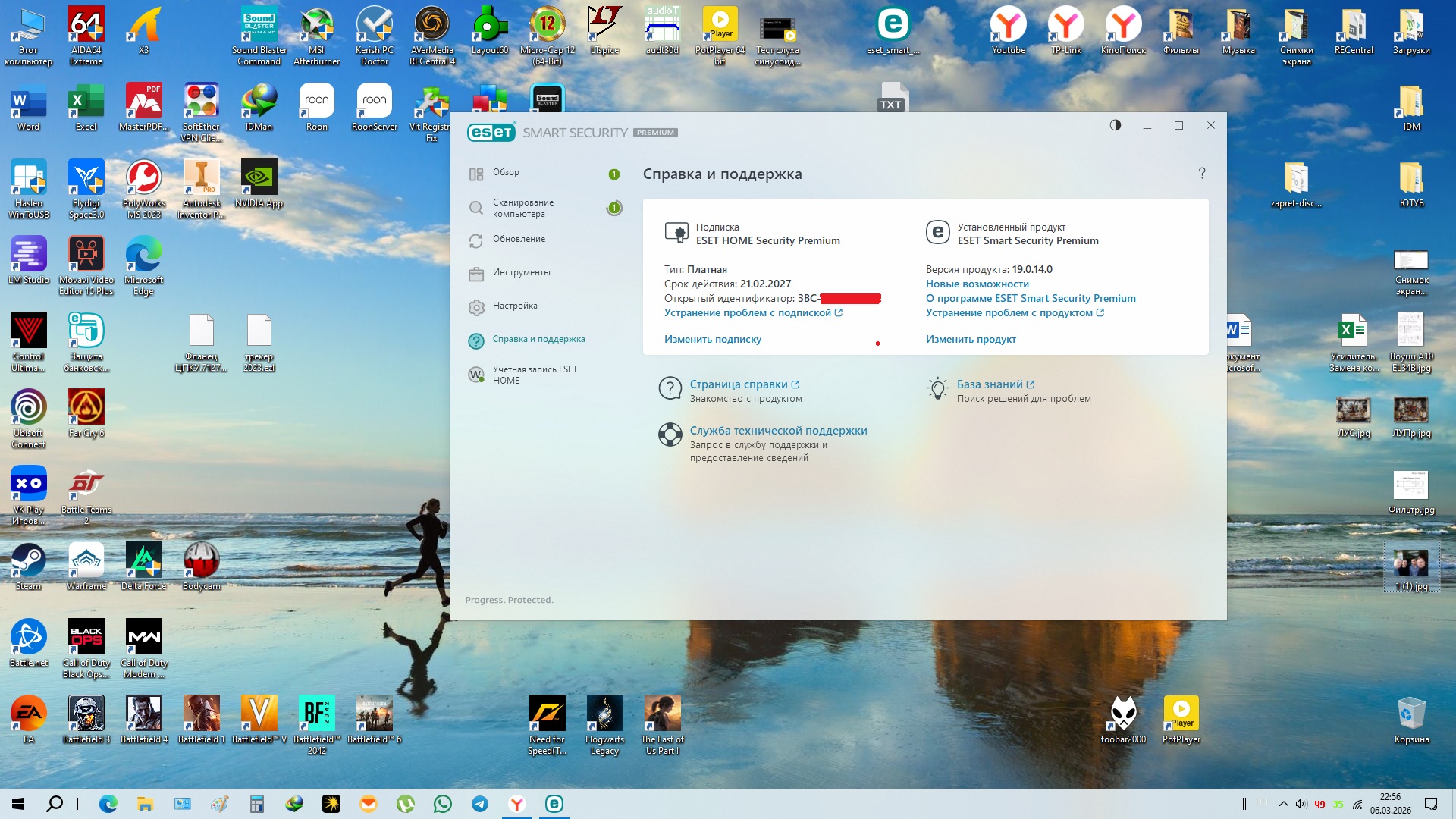Click the Обновление refresh icon in sidebar
Viewport: 1456px width, 819px height.
click(475, 240)
